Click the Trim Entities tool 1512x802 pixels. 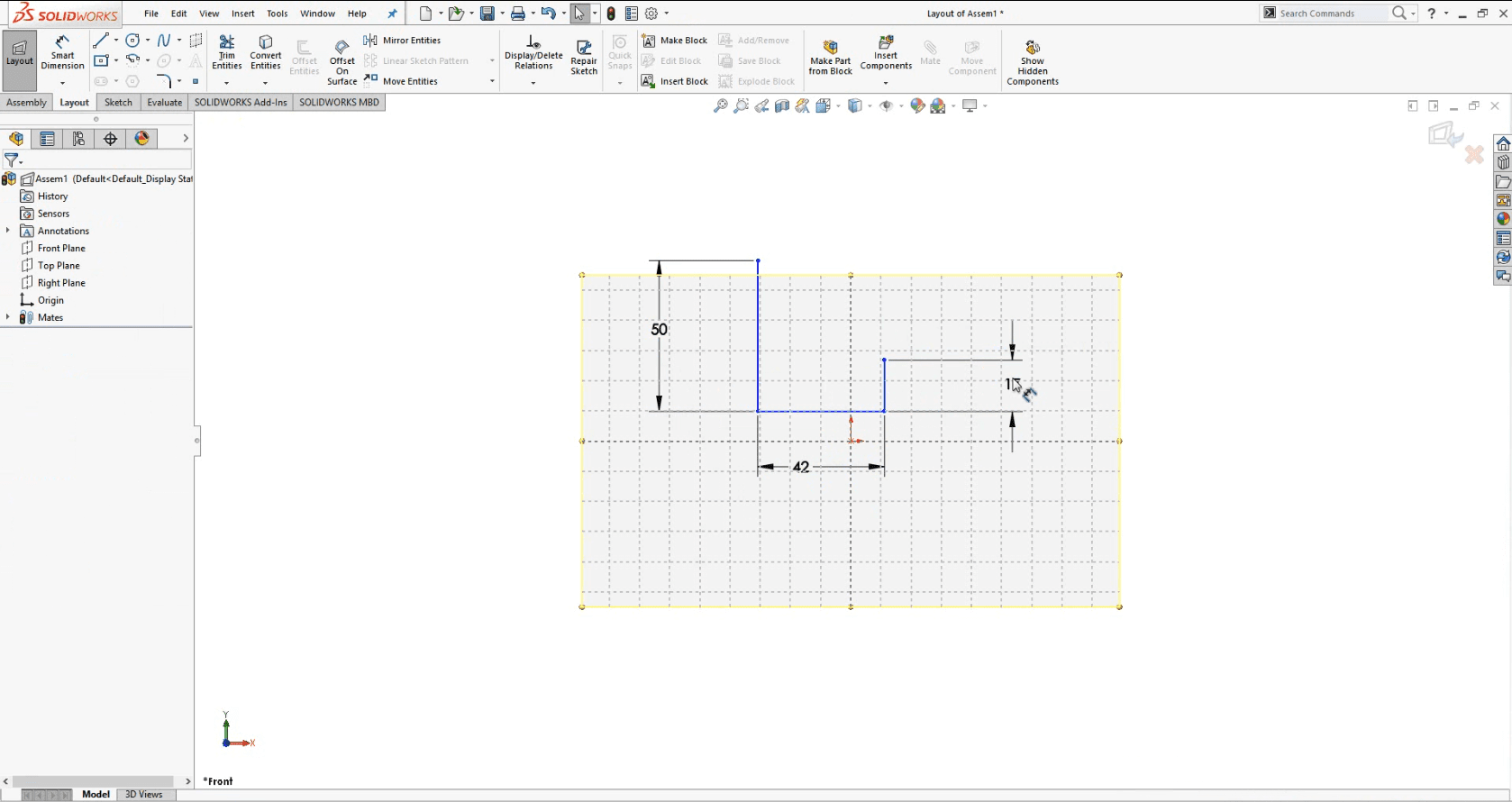(x=227, y=53)
